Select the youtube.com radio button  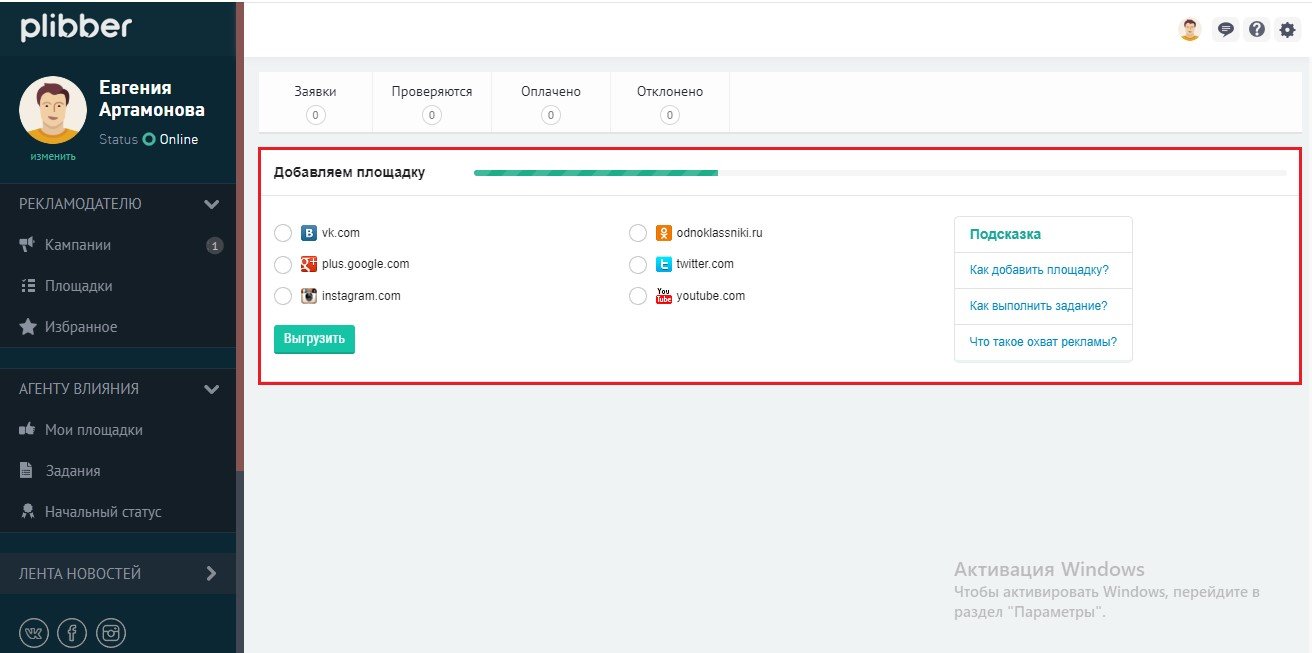click(638, 296)
